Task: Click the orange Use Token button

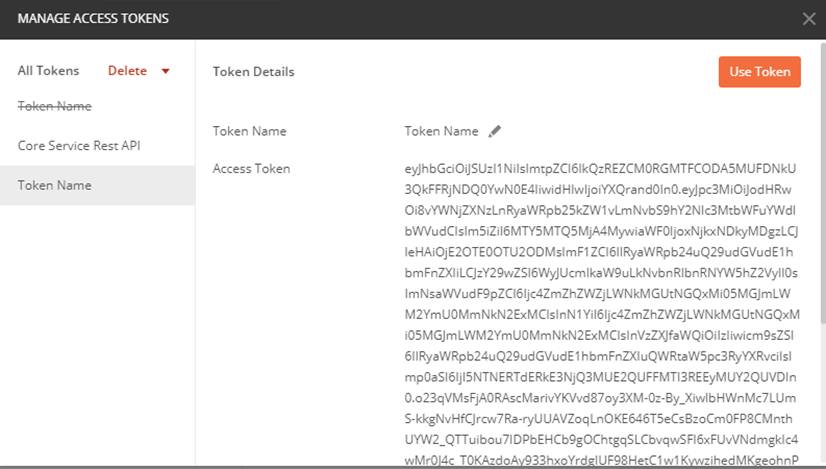Action: click(760, 72)
